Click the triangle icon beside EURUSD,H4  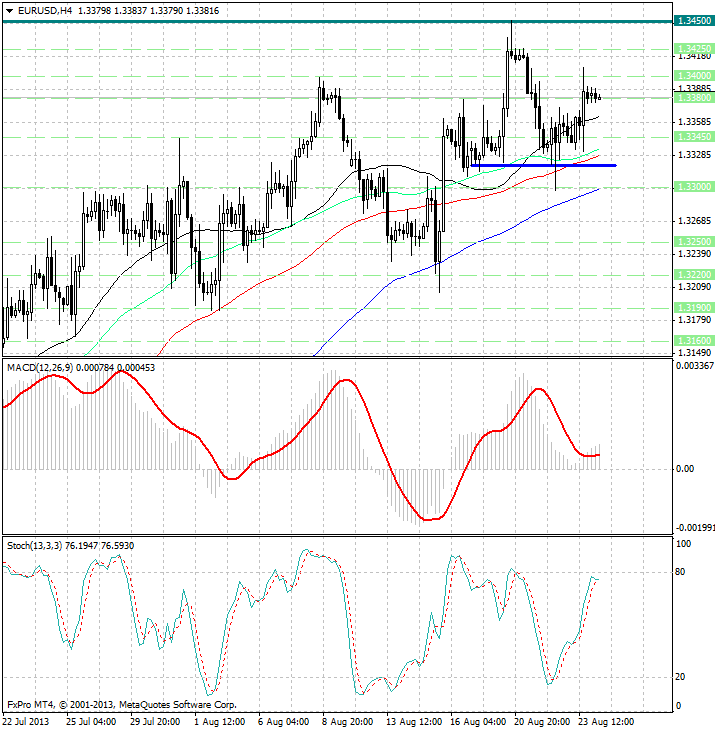pyautogui.click(x=7, y=10)
